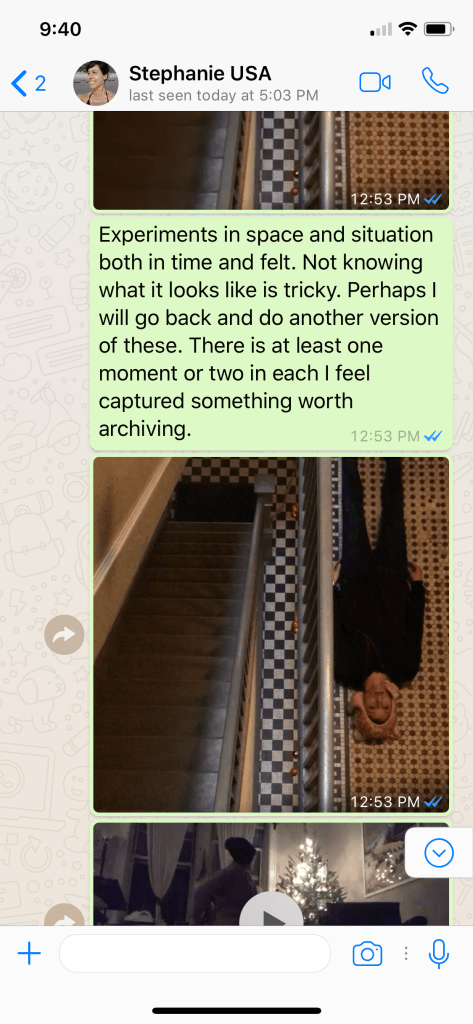Image resolution: width=473 pixels, height=1024 pixels.
Task: Tap the read receipt on text message
Action: 433,436
